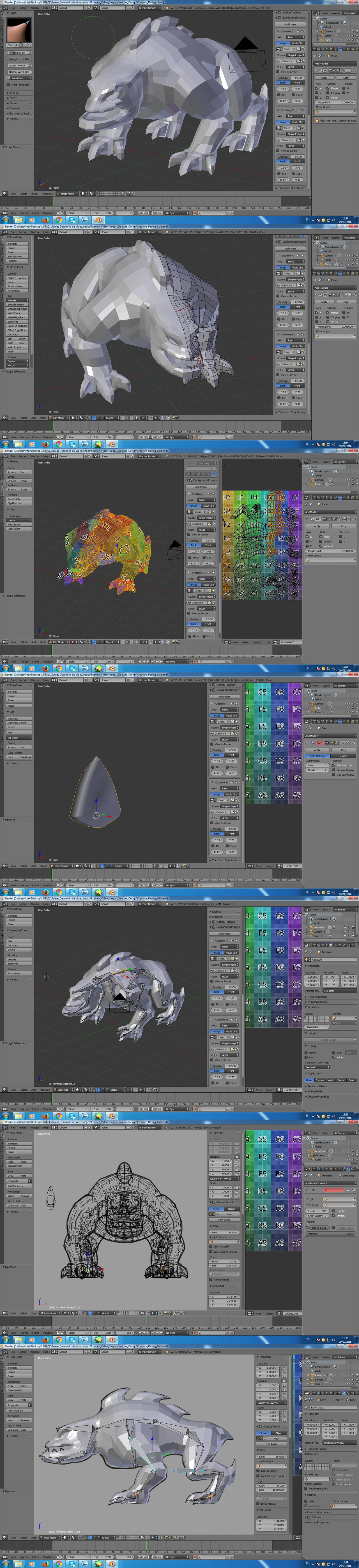Image resolution: width=359 pixels, height=1568 pixels.
Task: Toggle Lamp visibility eye in Sculpt Mode window outliner
Action: (349, 35)
